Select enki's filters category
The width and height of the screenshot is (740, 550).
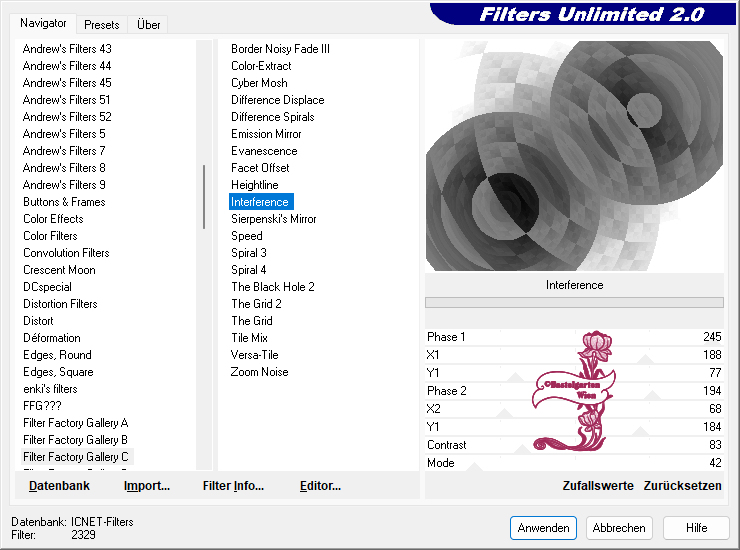(x=50, y=389)
